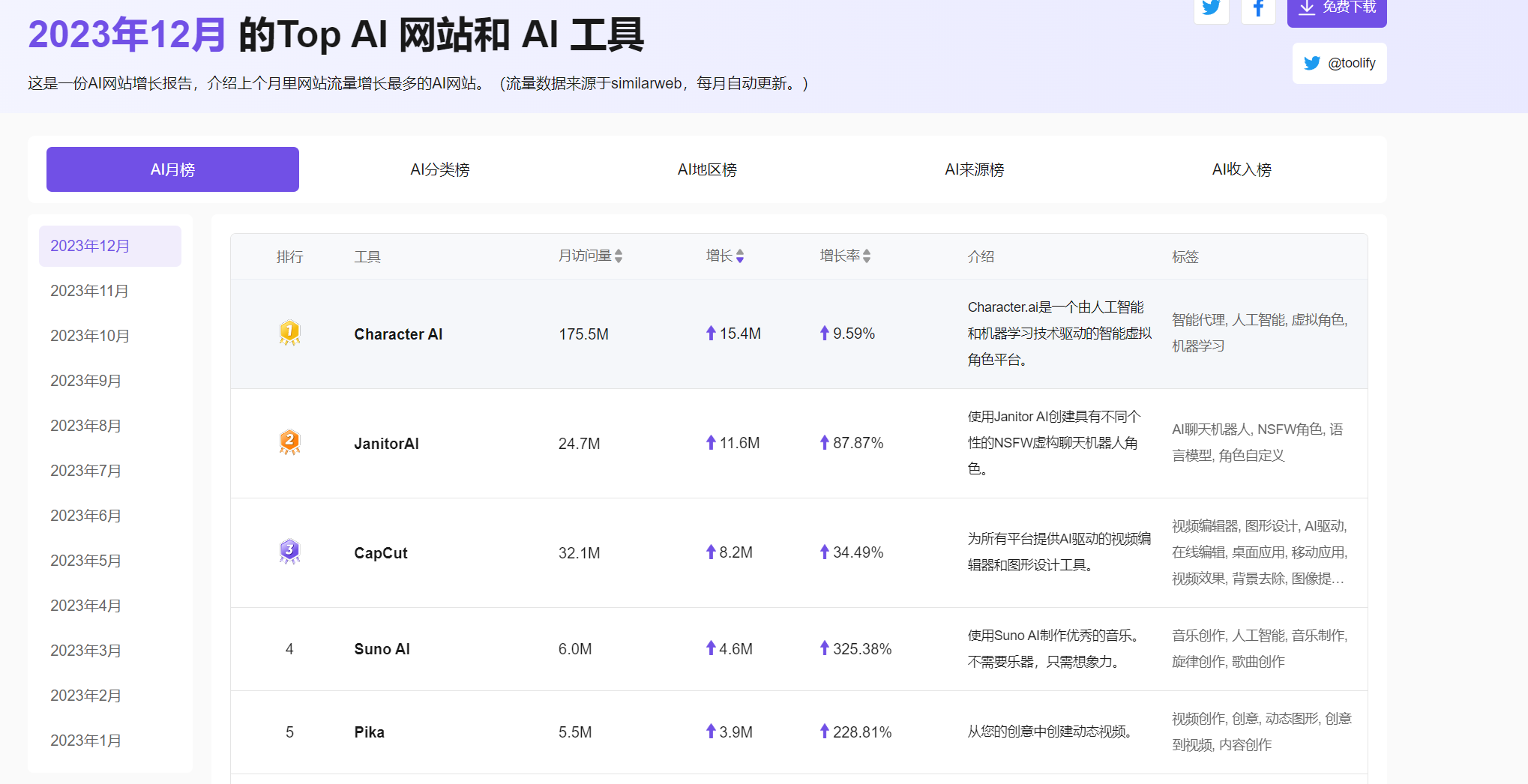This screenshot has width=1528, height=784.
Task: Click the Twitter share icon
Action: coord(1211,8)
